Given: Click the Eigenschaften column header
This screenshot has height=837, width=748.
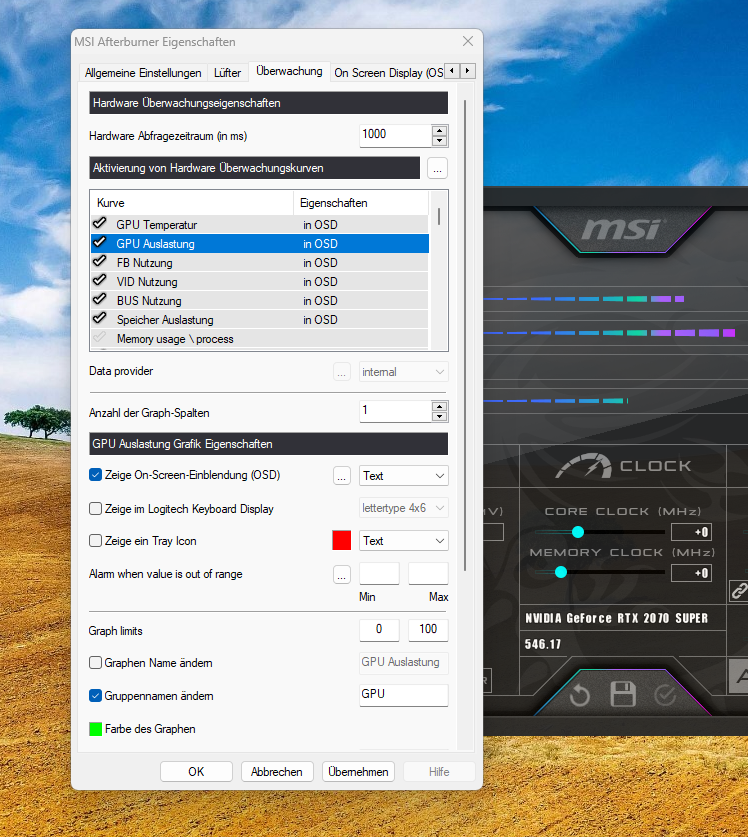Looking at the screenshot, I should 361,203.
